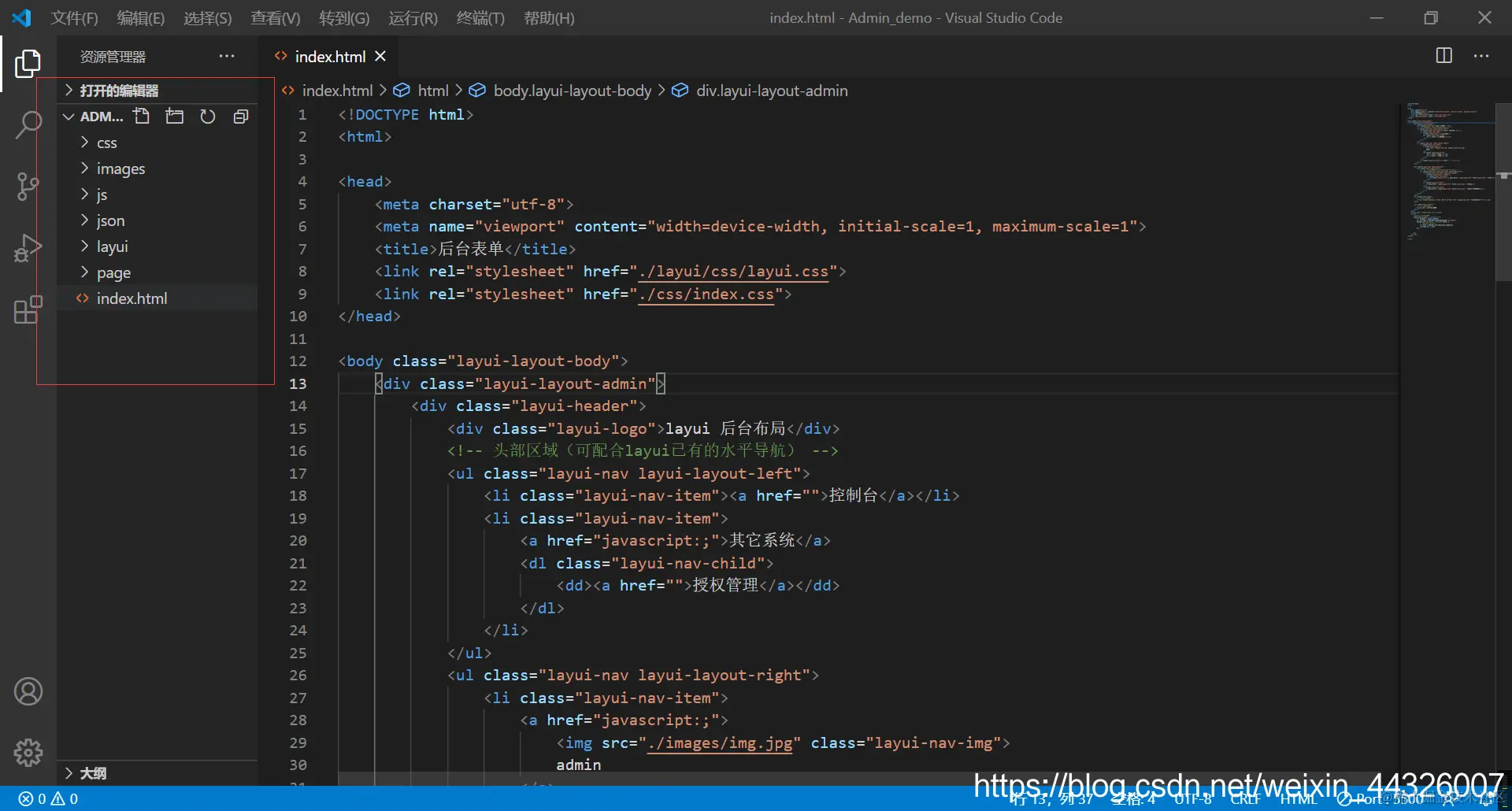Change end of line sequence CRLF
This screenshot has width=1512, height=811.
[x=1245, y=798]
